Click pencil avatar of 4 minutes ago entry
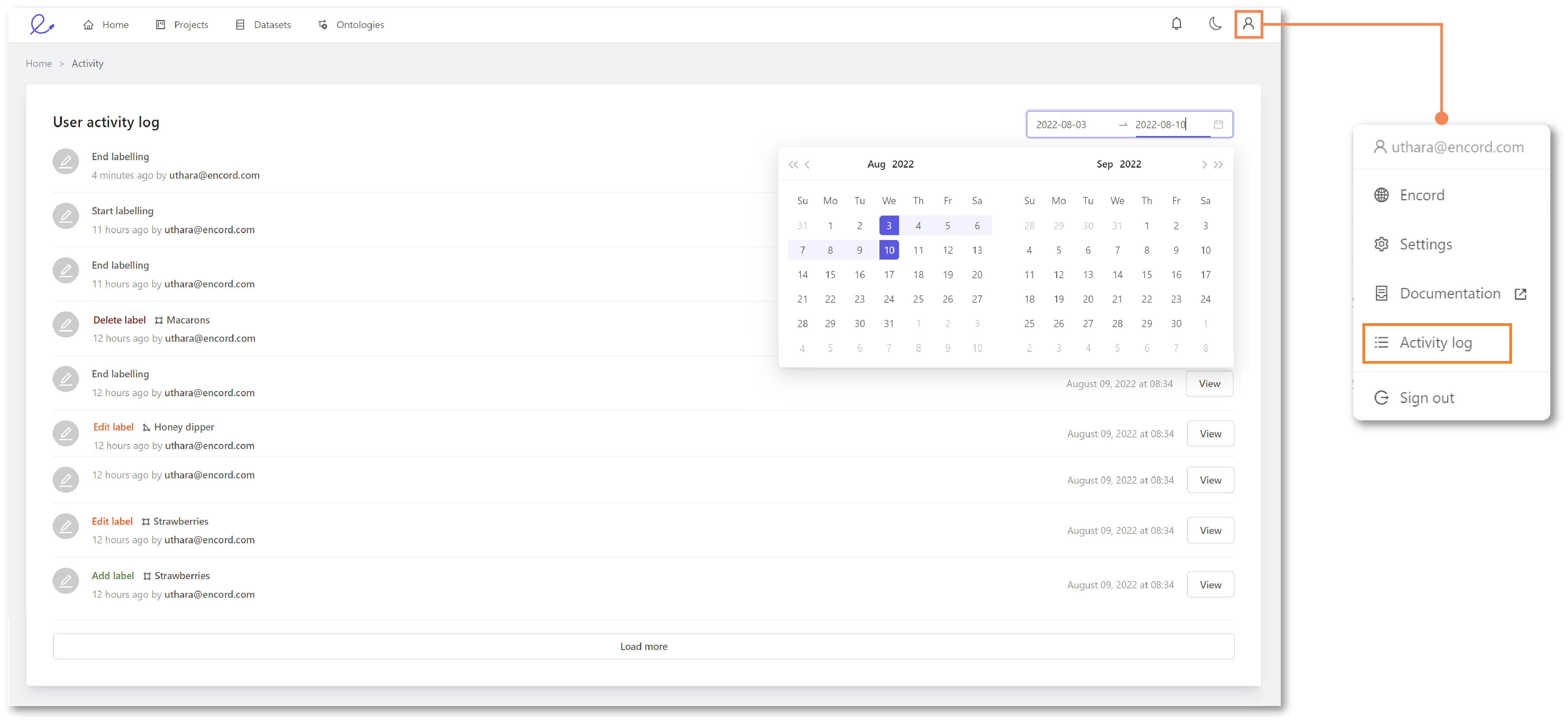The height and width of the screenshot is (723, 1568). click(x=66, y=162)
